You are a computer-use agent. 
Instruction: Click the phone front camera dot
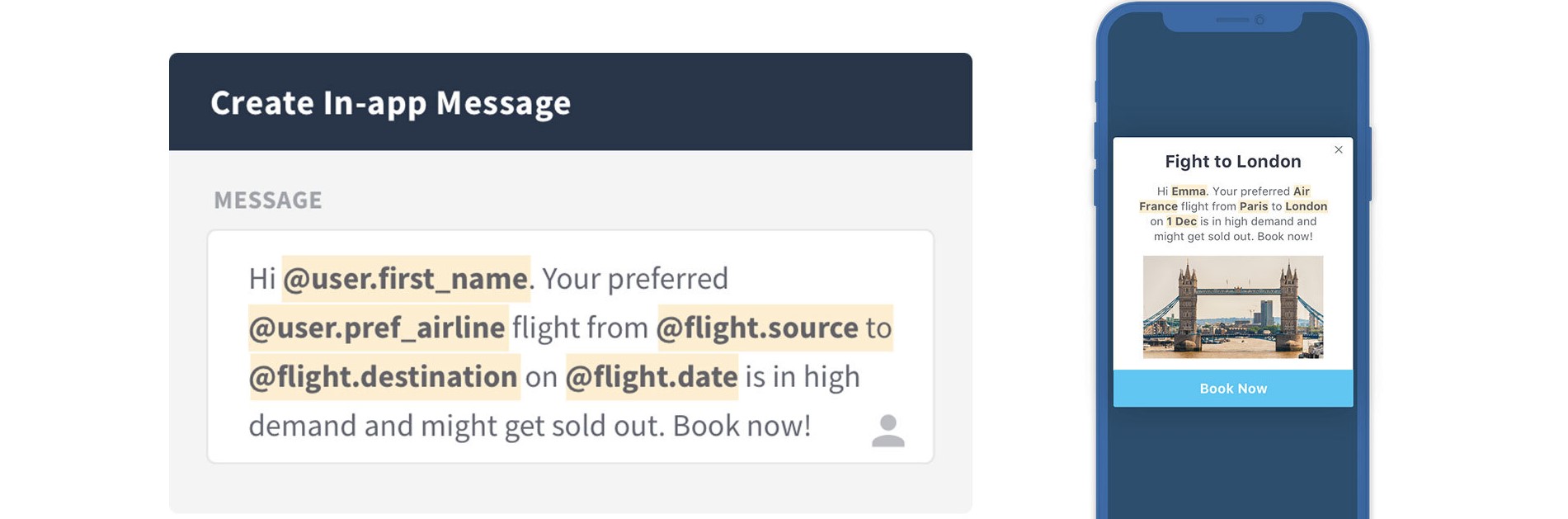(1260, 20)
